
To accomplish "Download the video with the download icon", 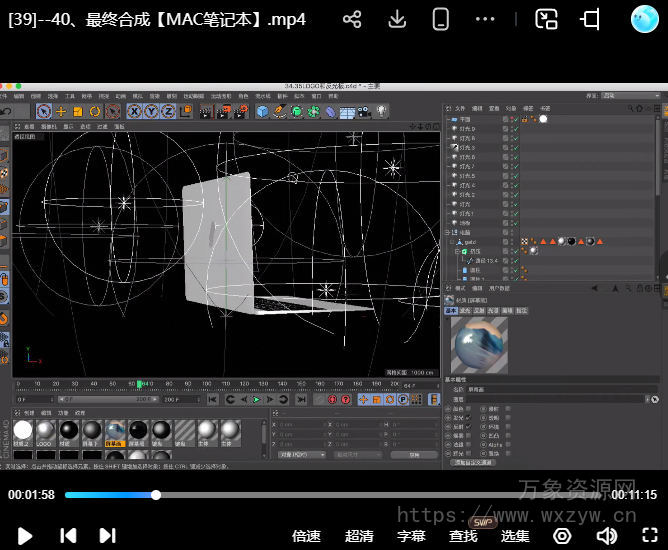I will coord(397,19).
